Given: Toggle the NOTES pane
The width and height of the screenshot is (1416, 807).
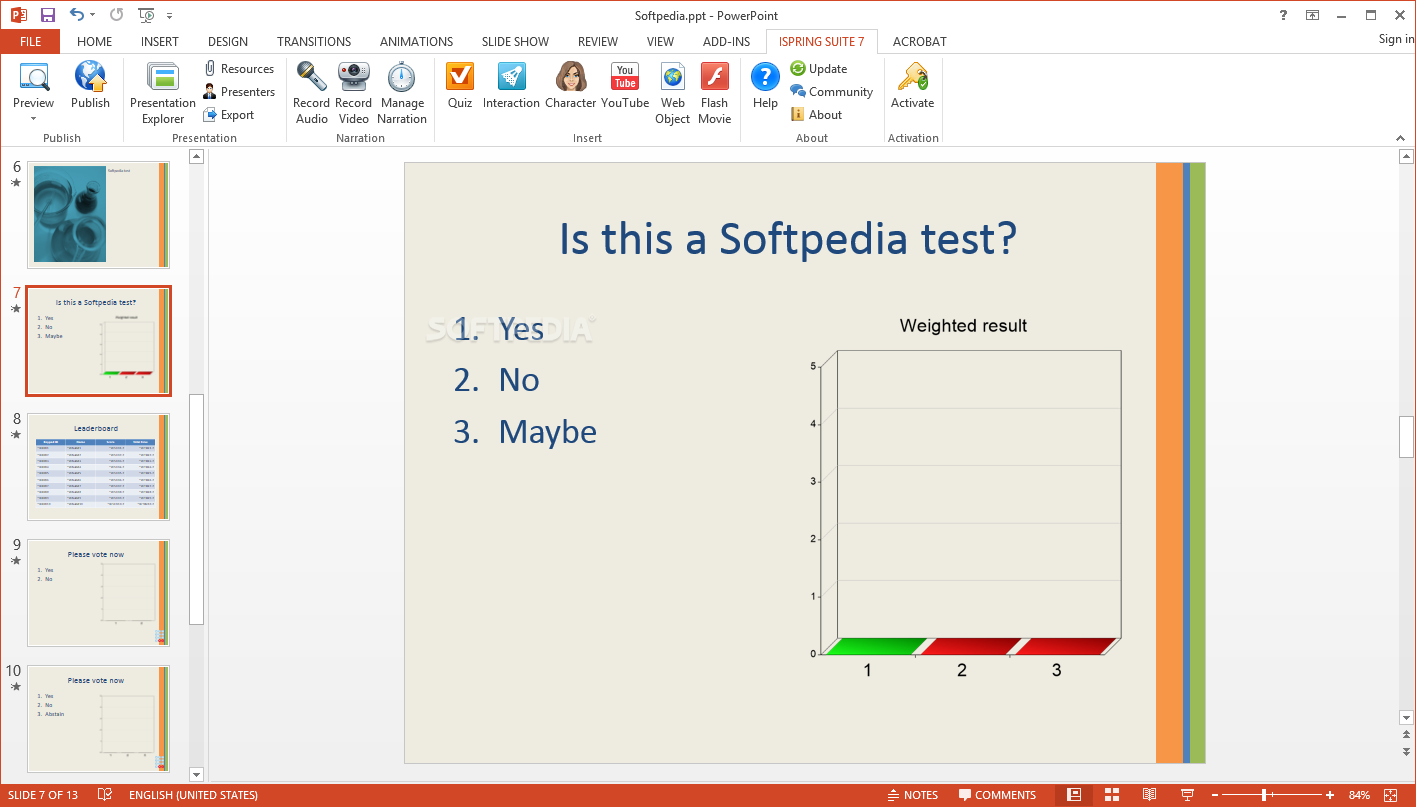Looking at the screenshot, I should [913, 795].
